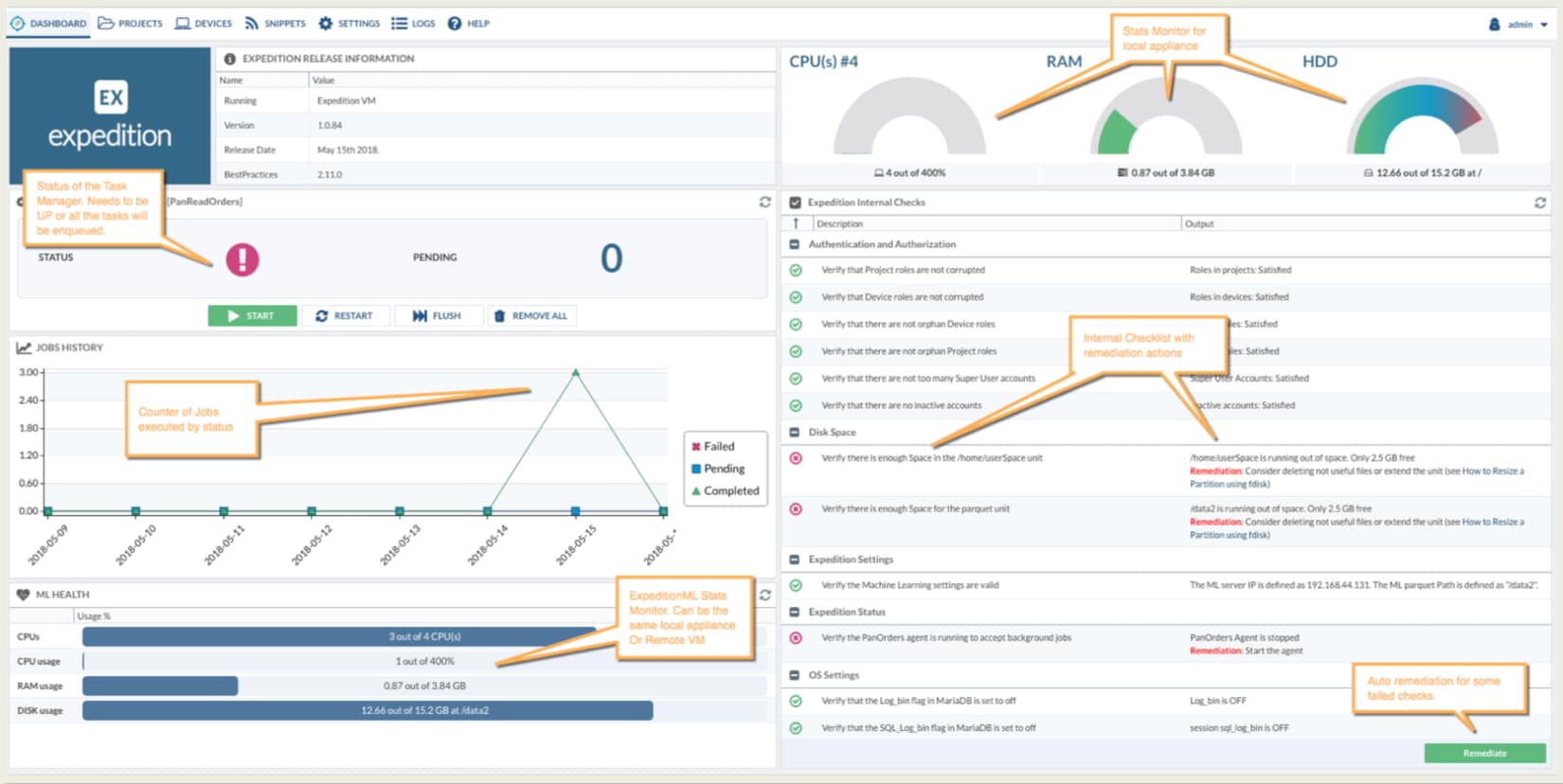Screen dimensions: 1563x784
Task: Collapse the Expedition Settings group
Action: (x=795, y=560)
